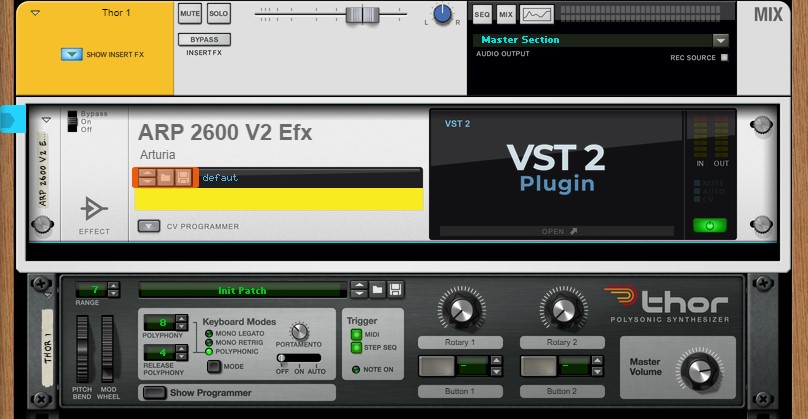Mute the Thor 1 mix channel
The height and width of the screenshot is (419, 808).
click(190, 13)
